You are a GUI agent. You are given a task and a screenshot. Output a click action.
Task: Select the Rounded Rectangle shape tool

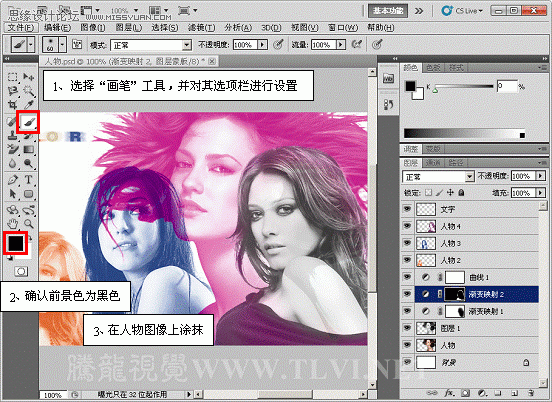point(29,194)
